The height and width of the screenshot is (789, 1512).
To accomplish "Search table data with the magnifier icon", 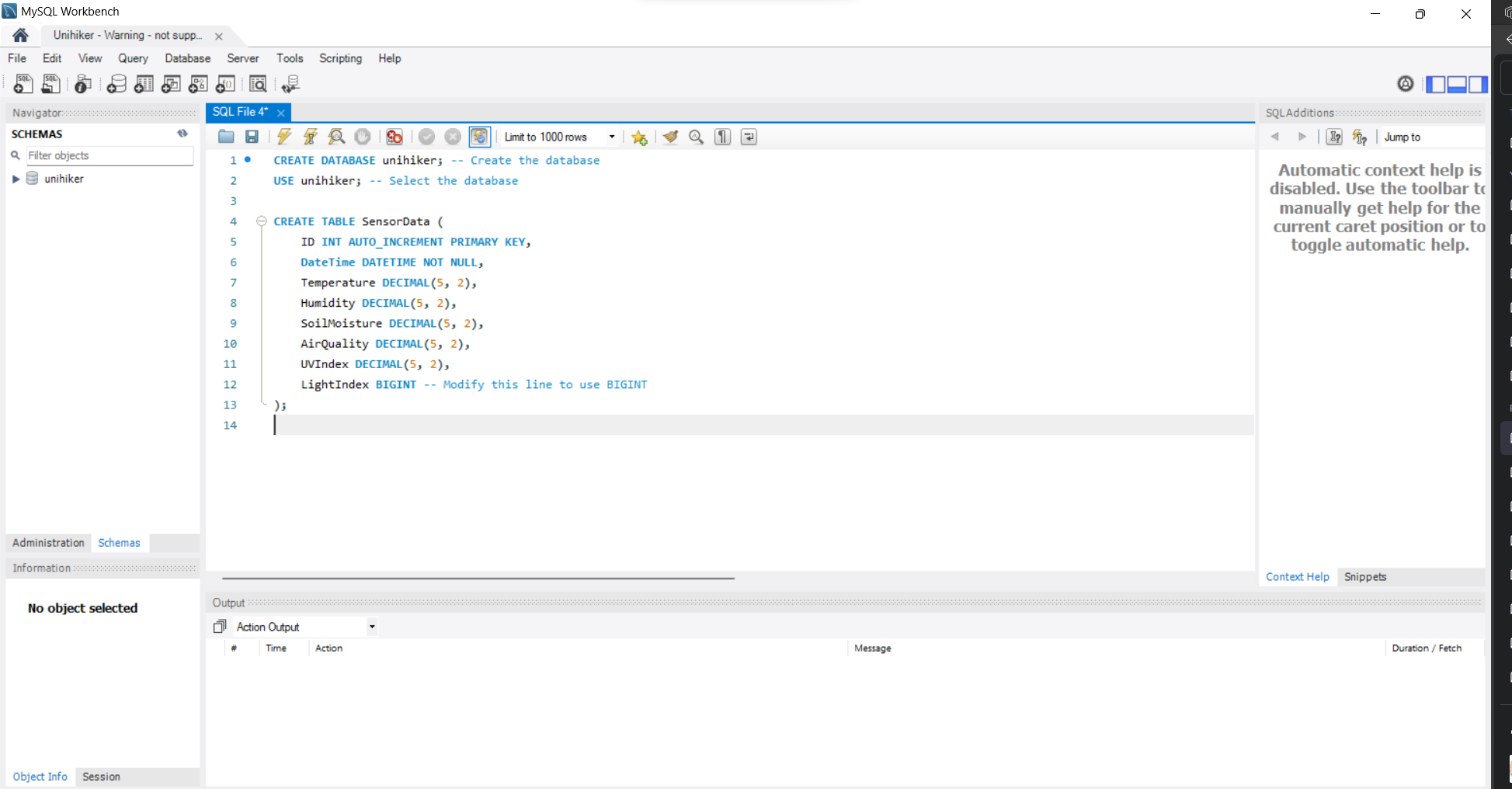I will 259,84.
